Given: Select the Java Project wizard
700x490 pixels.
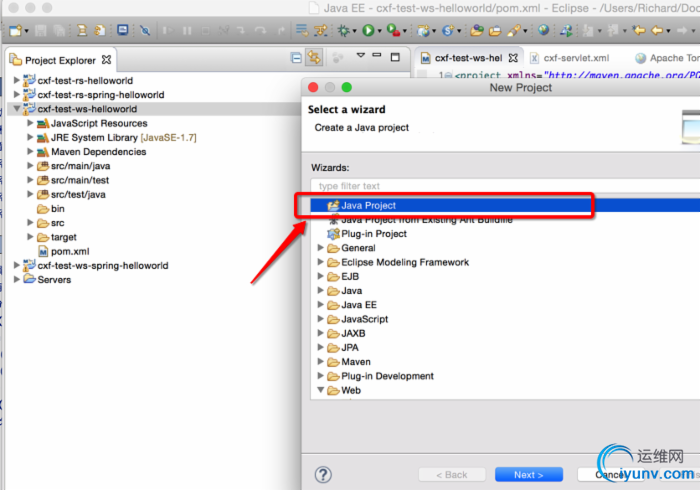Looking at the screenshot, I should pyautogui.click(x=505, y=205).
